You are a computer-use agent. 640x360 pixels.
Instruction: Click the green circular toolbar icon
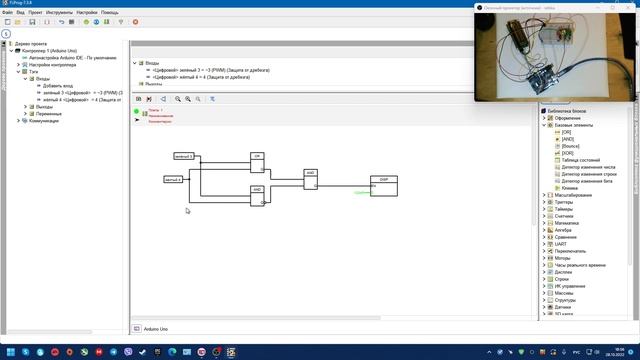(86, 22)
